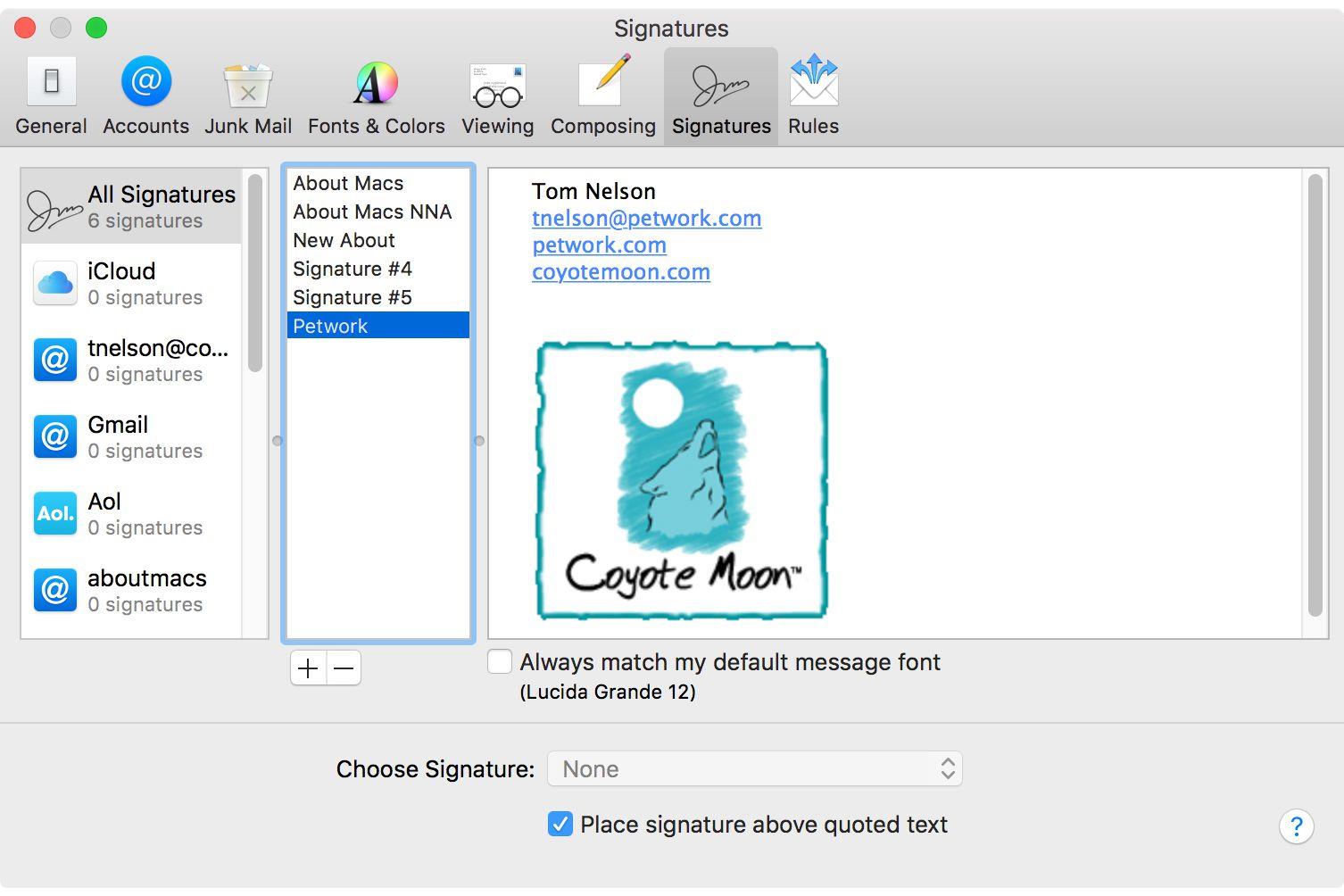Click the Coyote Moon logo image

pos(682,480)
